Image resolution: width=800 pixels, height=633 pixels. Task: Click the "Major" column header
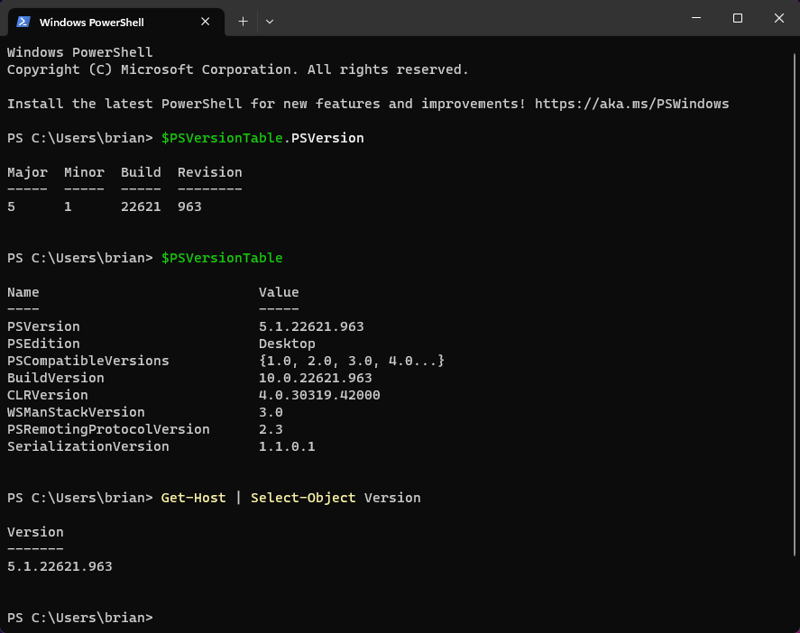pos(28,172)
